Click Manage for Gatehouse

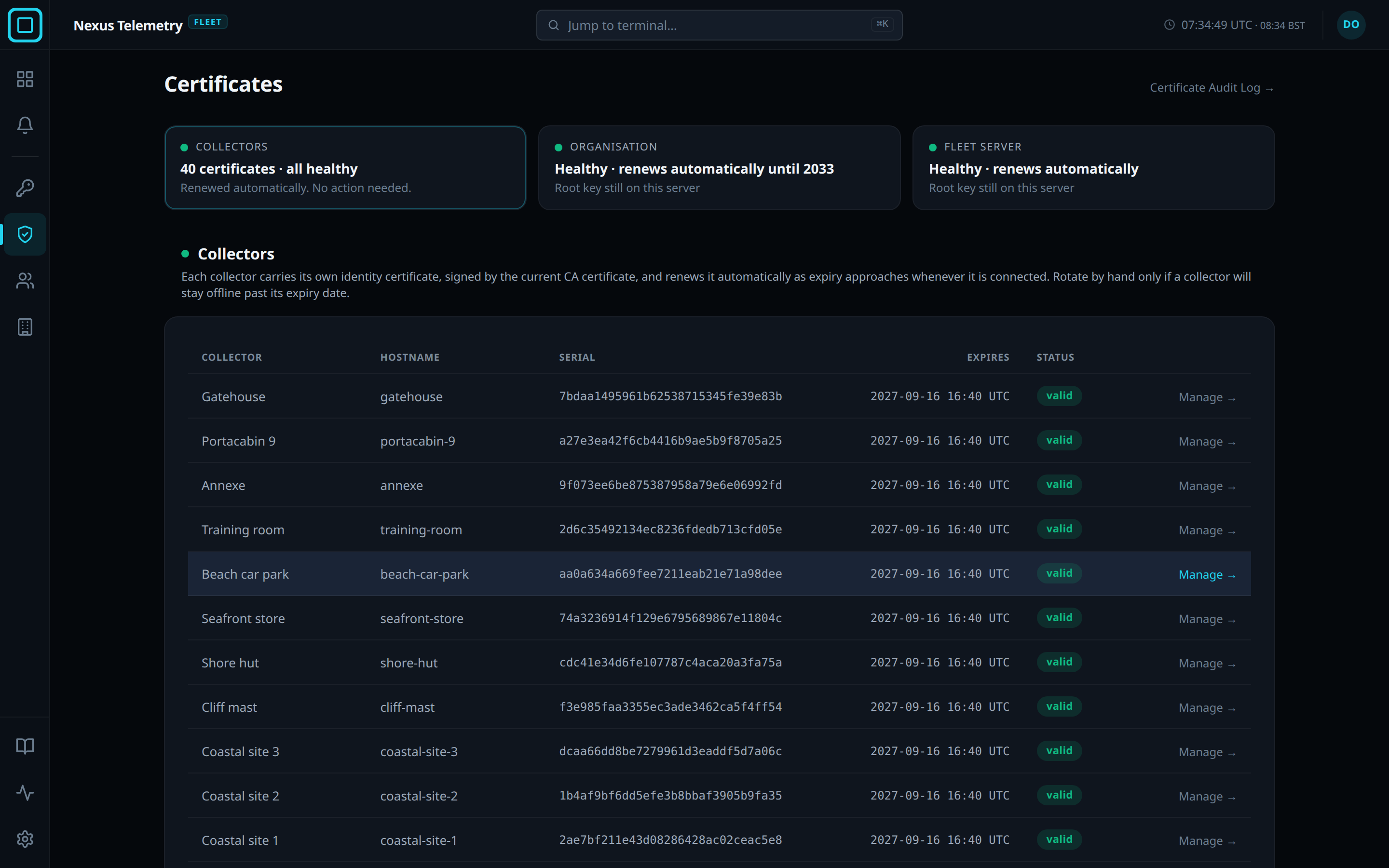(x=1207, y=397)
